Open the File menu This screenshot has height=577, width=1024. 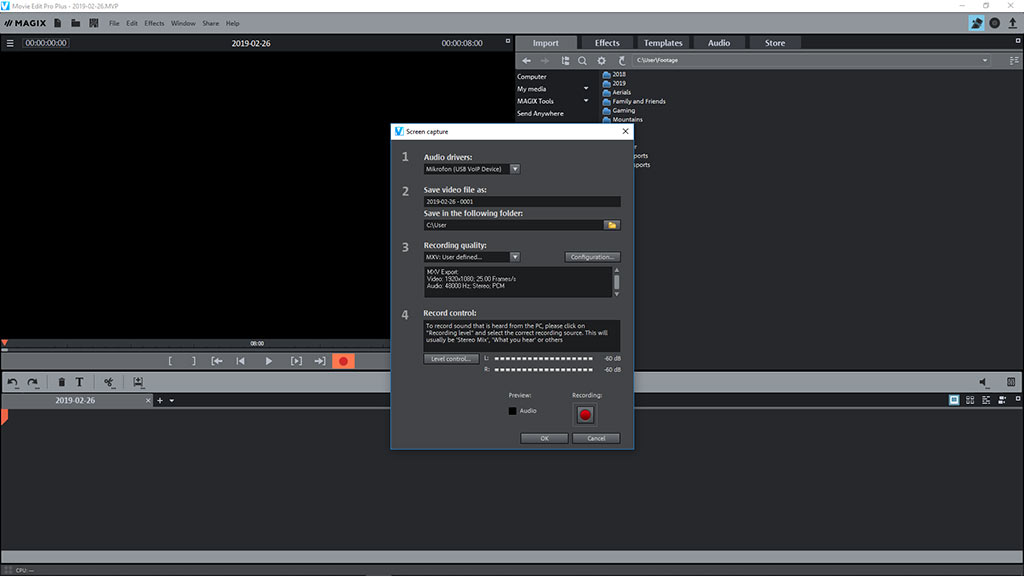pyautogui.click(x=114, y=23)
